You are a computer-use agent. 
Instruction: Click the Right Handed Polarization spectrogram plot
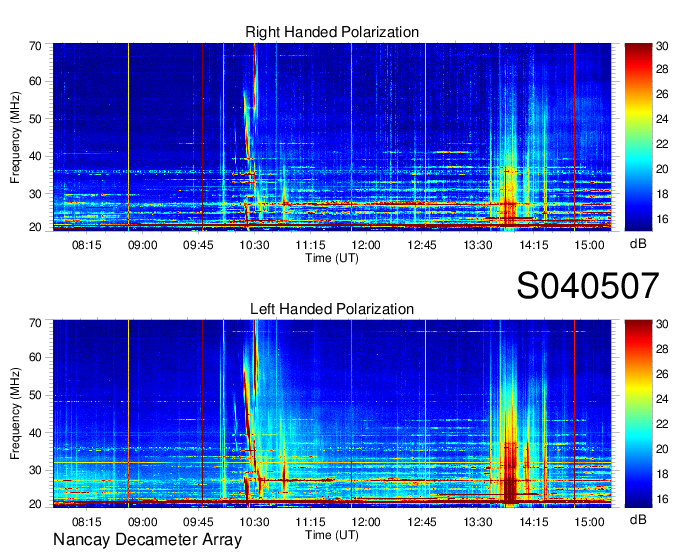click(x=332, y=137)
